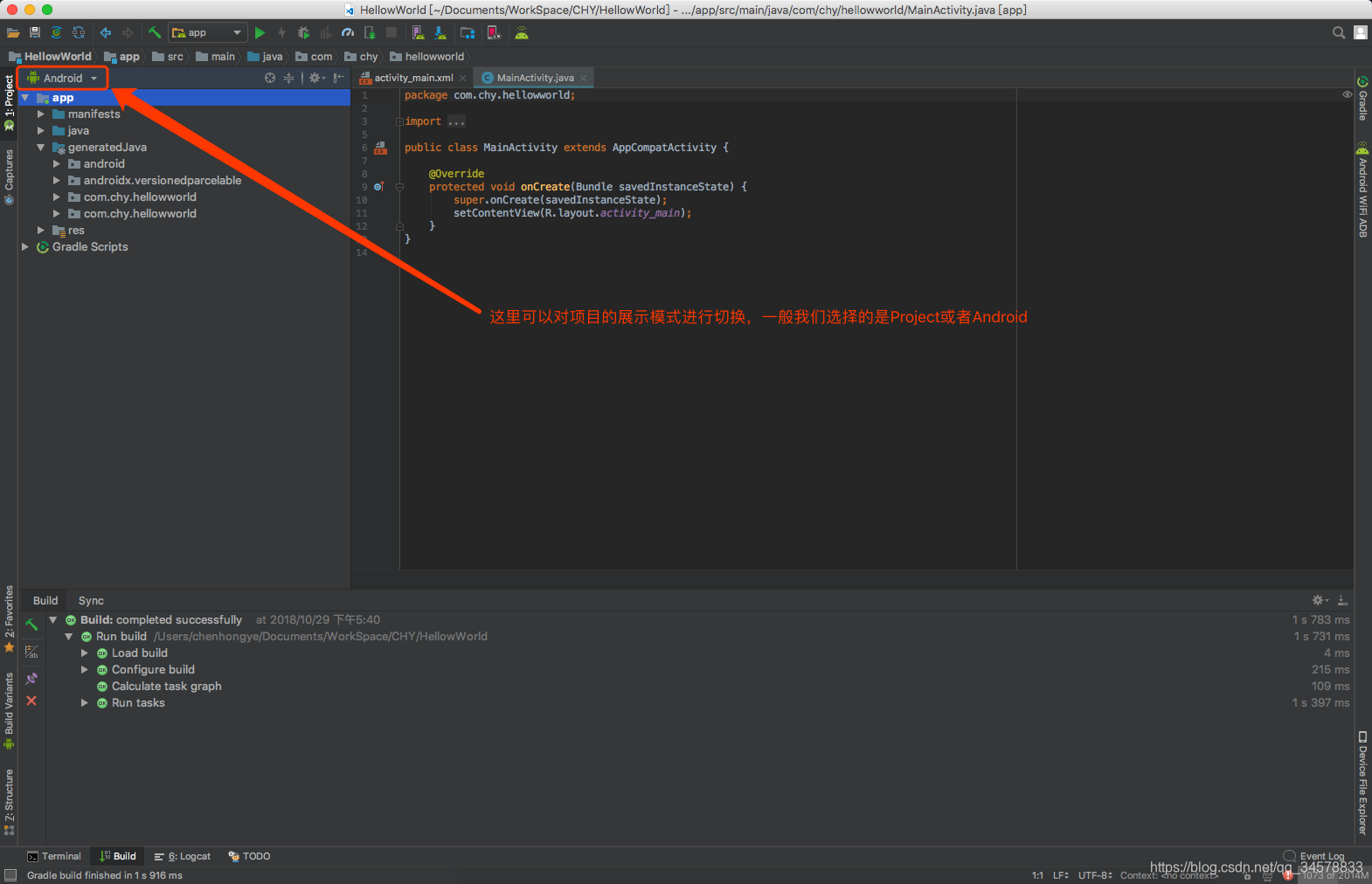This screenshot has width=1372, height=884.
Task: Click the src breadcrumb folder
Action: 168,57
